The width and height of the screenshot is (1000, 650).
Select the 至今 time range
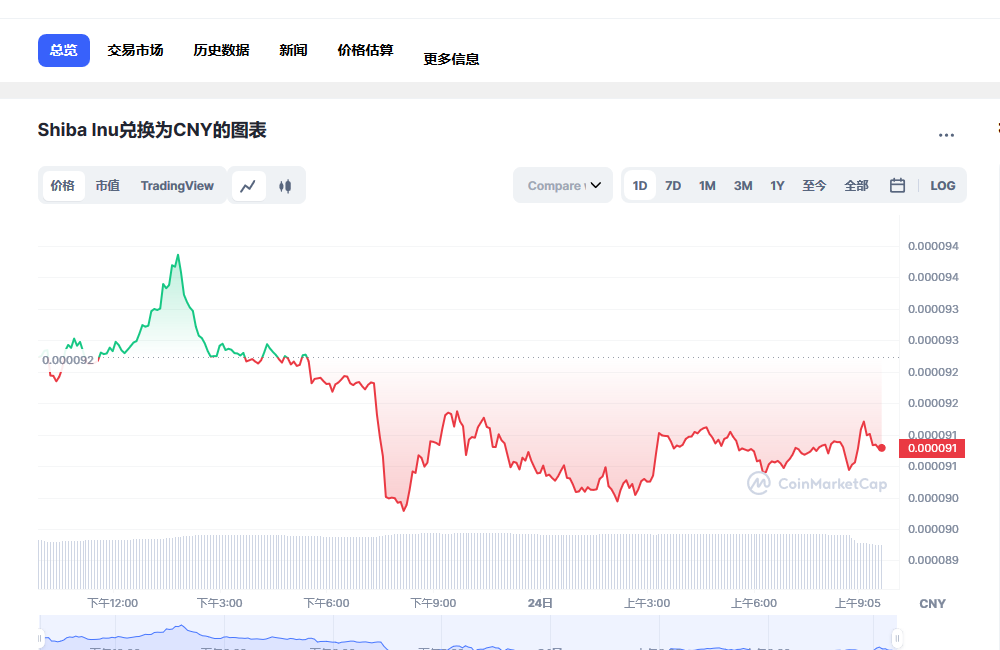pos(814,186)
